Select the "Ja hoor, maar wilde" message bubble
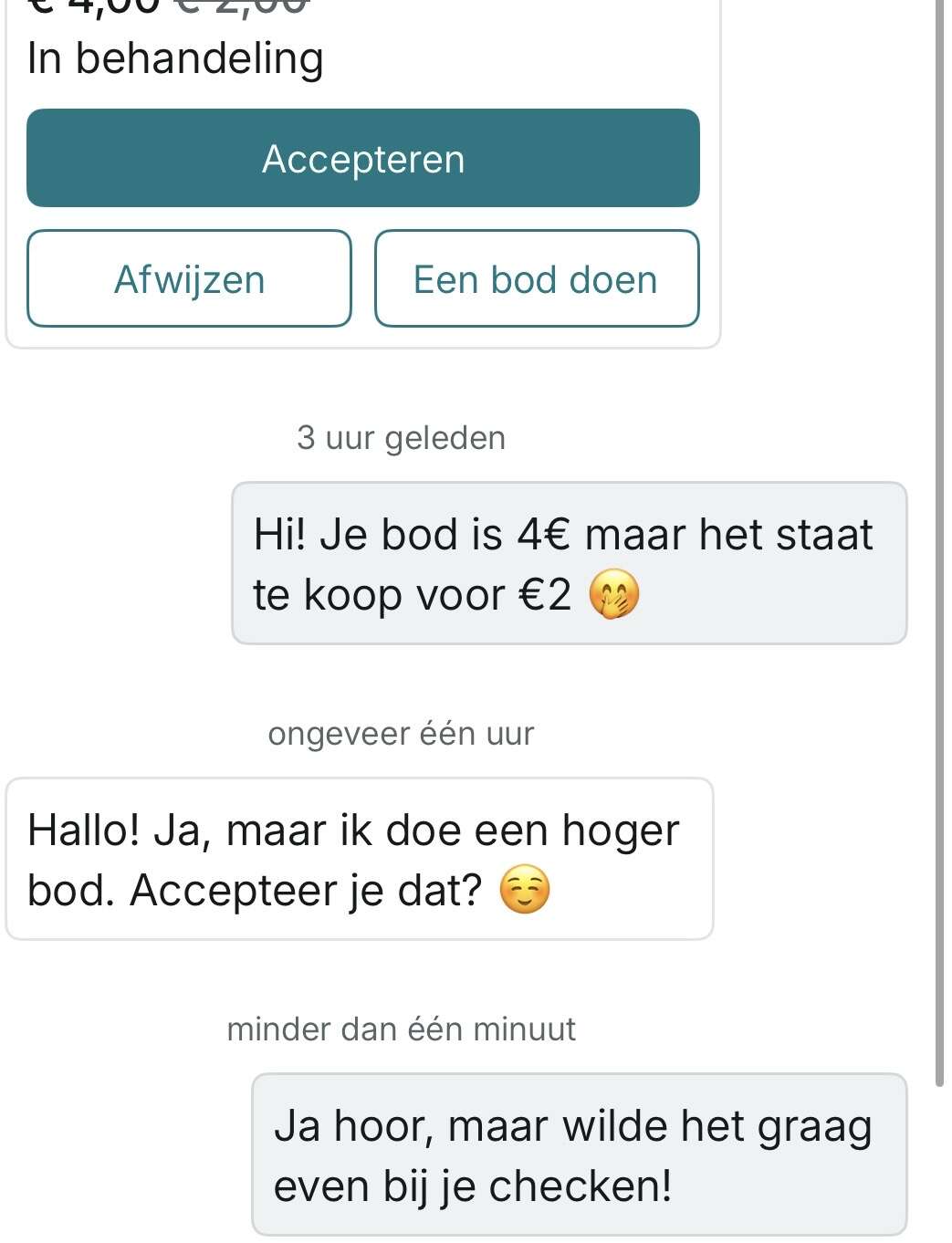Screen dimensions: 952x1243 point(579,1154)
